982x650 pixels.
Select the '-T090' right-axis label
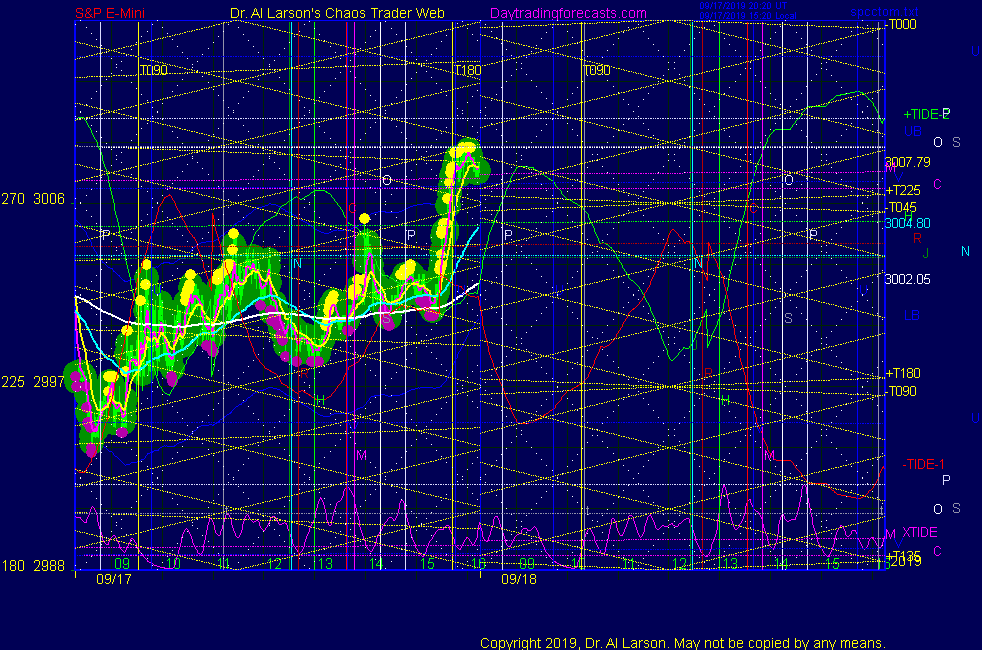[x=902, y=391]
